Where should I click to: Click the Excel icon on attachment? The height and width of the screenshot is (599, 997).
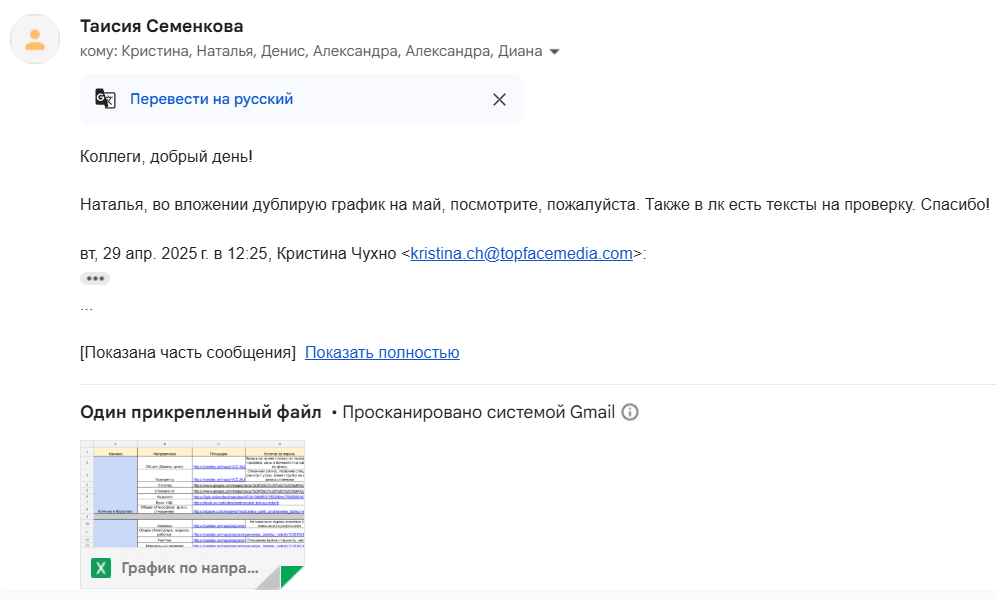pos(100,568)
